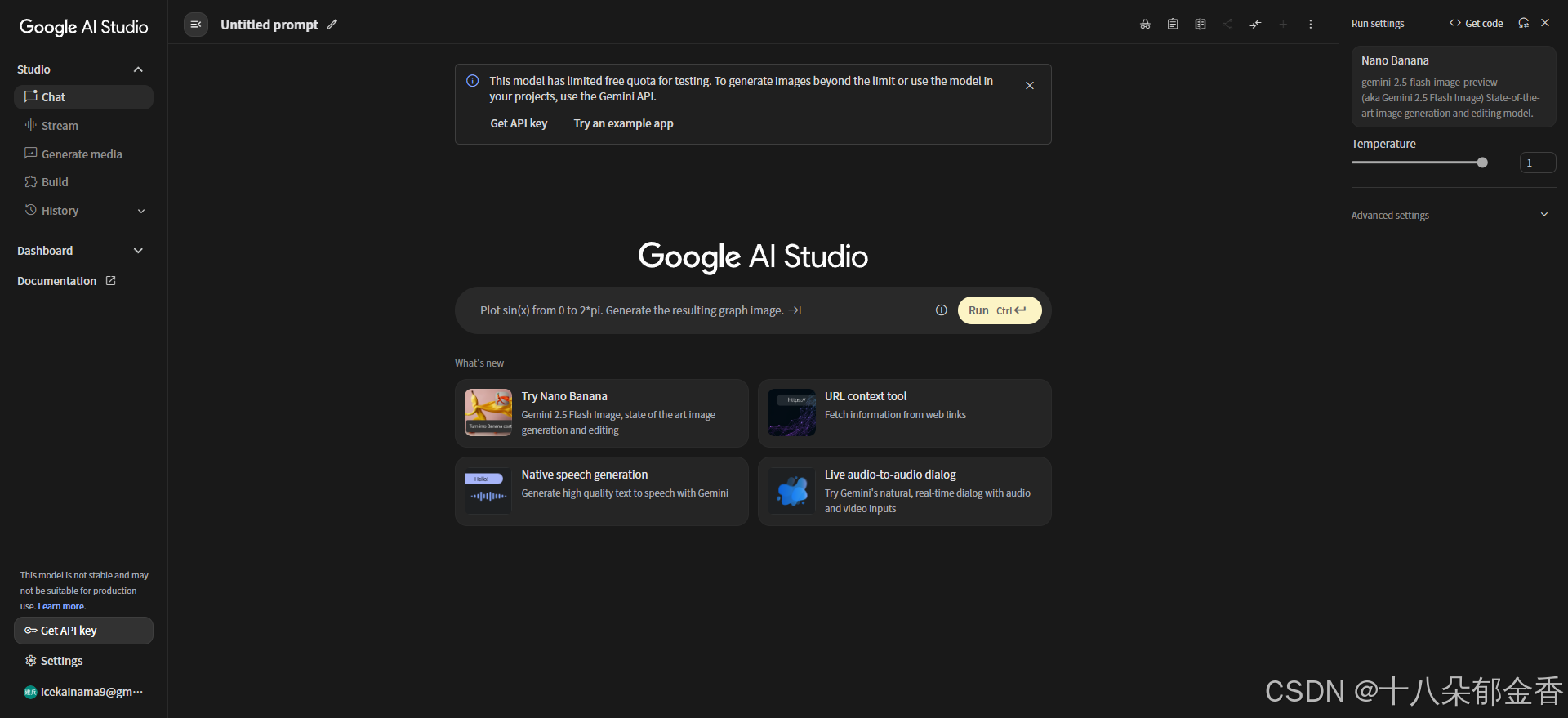1568x718 pixels.
Task: Click the Temperature value input box
Action: click(x=1538, y=163)
